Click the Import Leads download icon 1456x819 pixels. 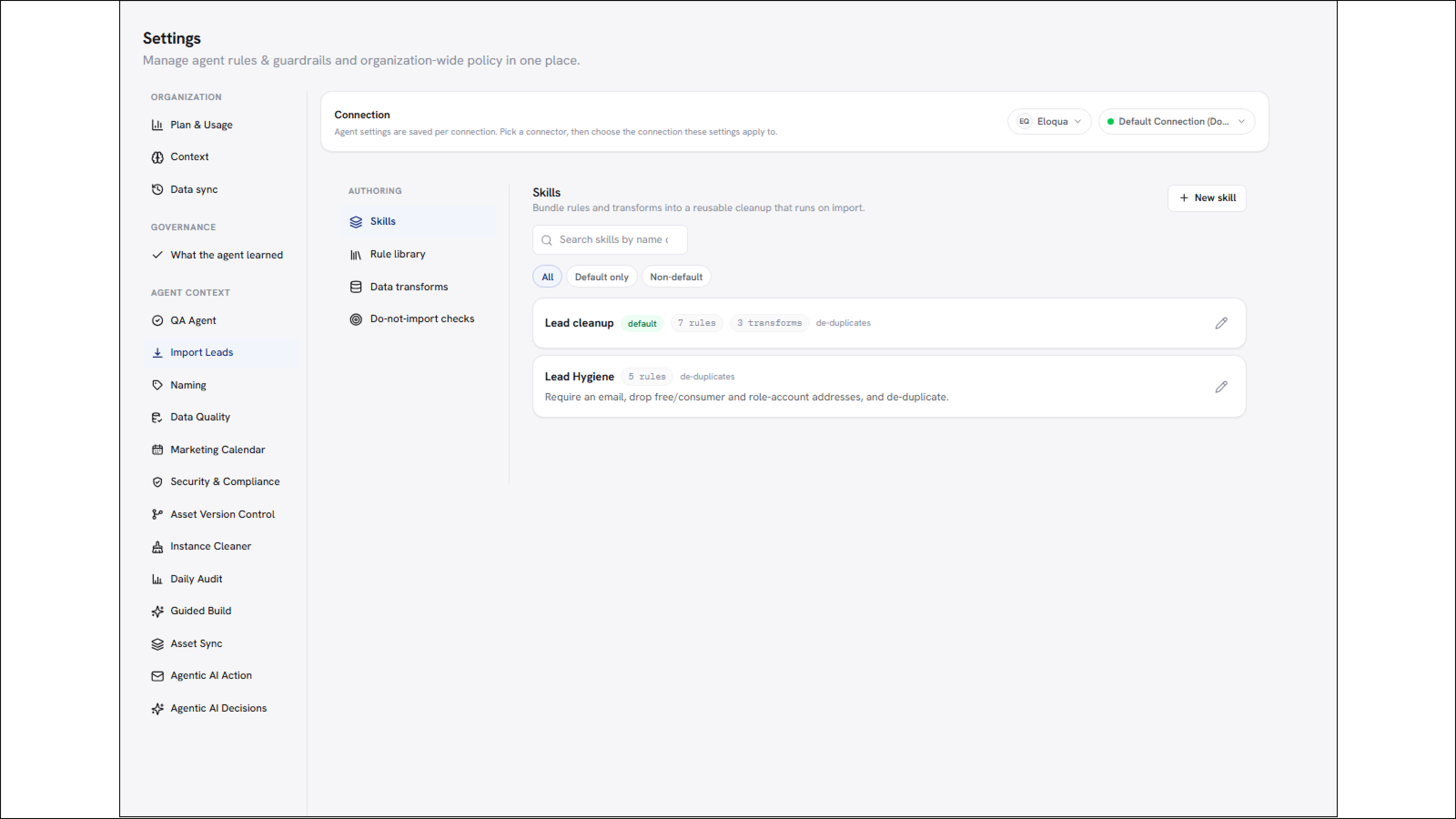[157, 353]
